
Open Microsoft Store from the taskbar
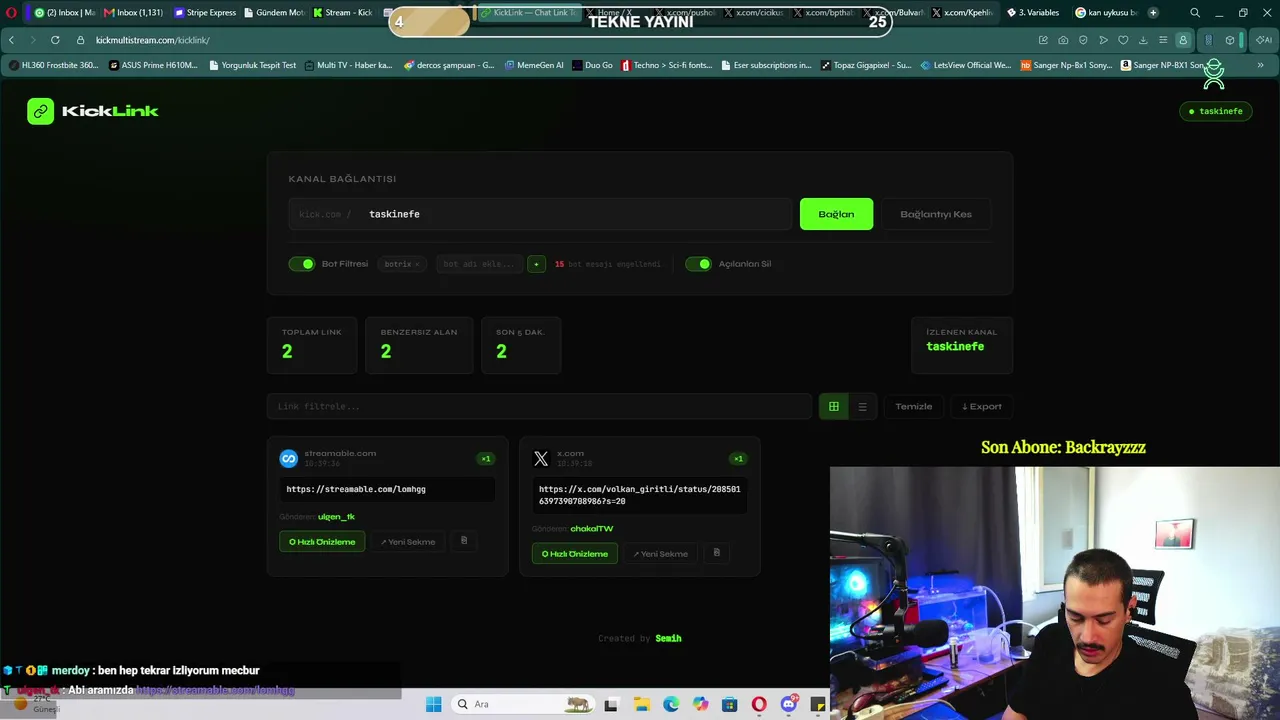[730, 704]
